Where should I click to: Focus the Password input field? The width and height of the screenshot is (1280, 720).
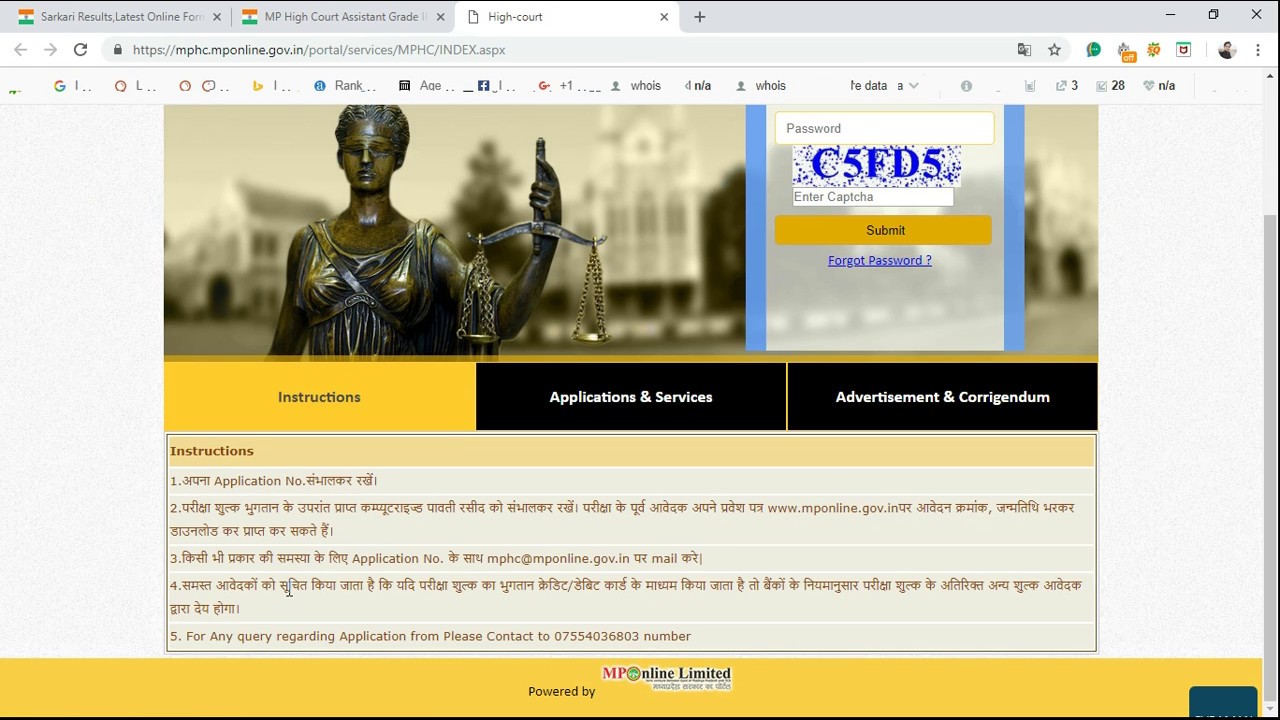pos(884,128)
